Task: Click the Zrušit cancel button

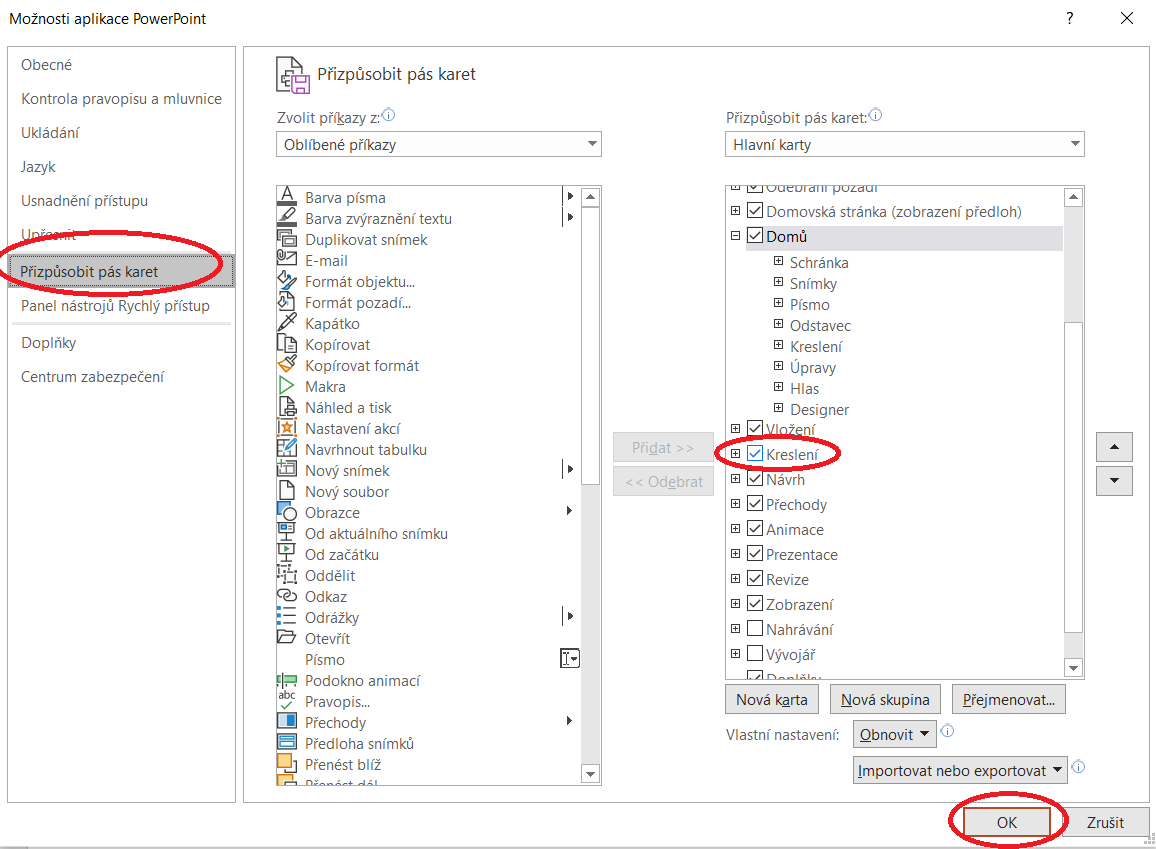Action: pos(1106,822)
